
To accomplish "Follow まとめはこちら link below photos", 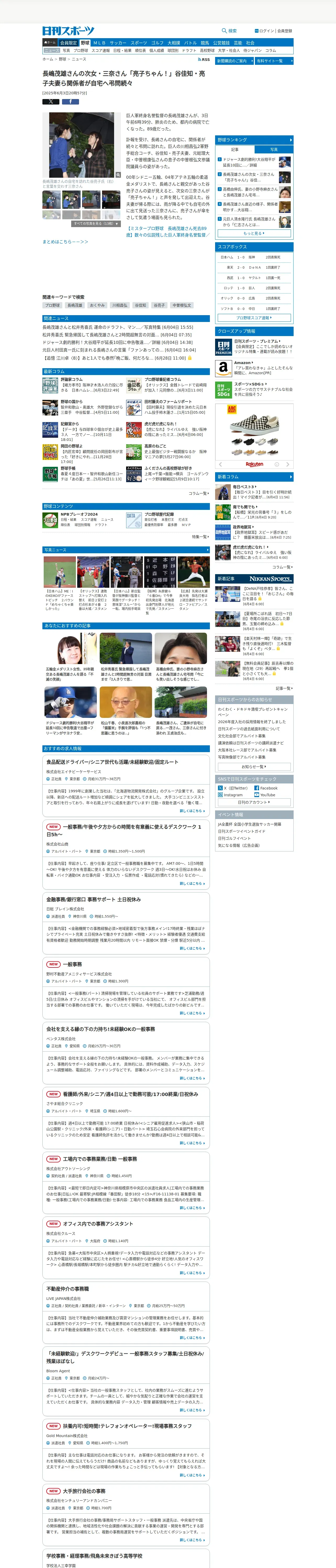I will click(x=65, y=242).
